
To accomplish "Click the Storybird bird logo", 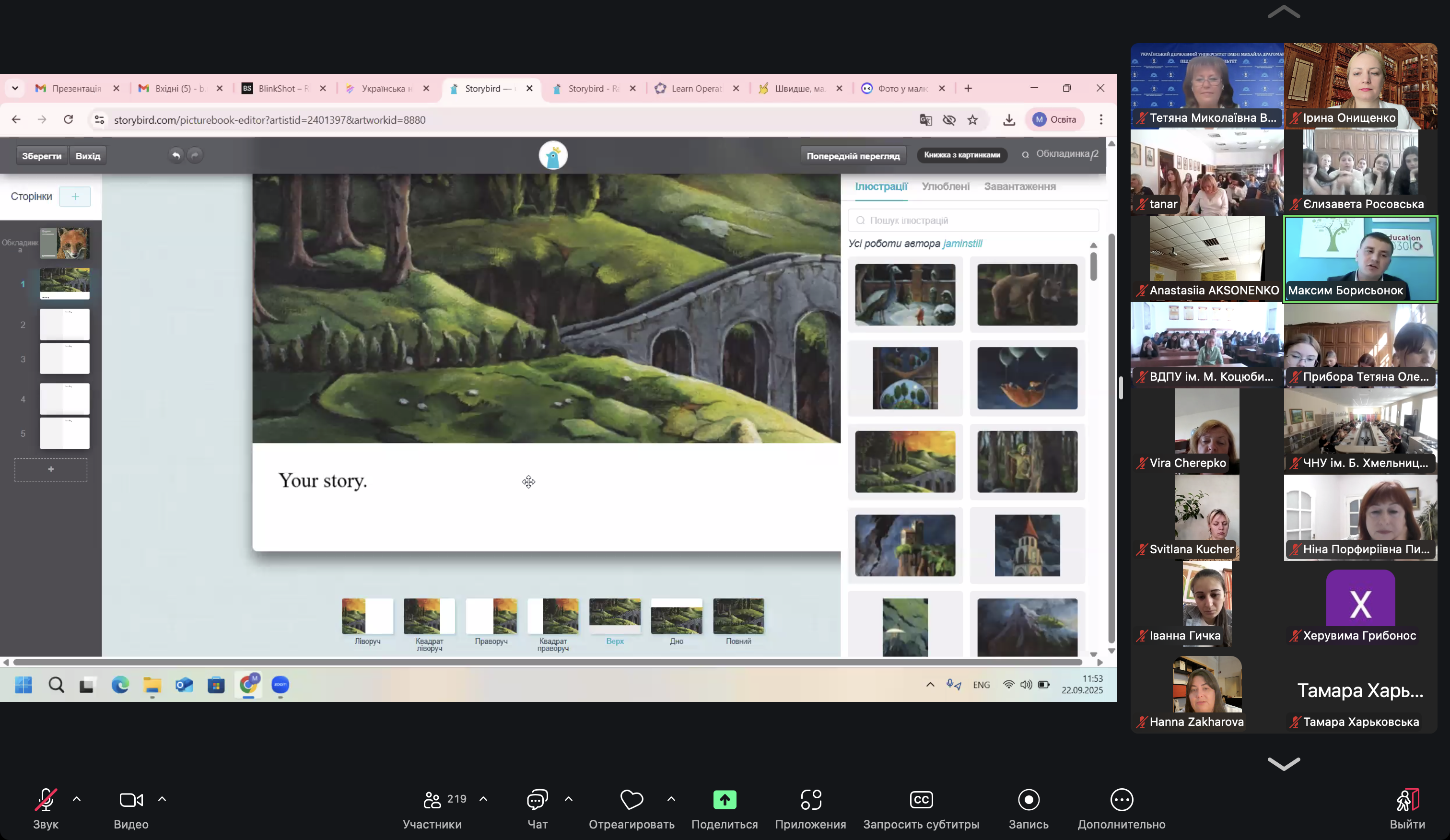I will 553,156.
